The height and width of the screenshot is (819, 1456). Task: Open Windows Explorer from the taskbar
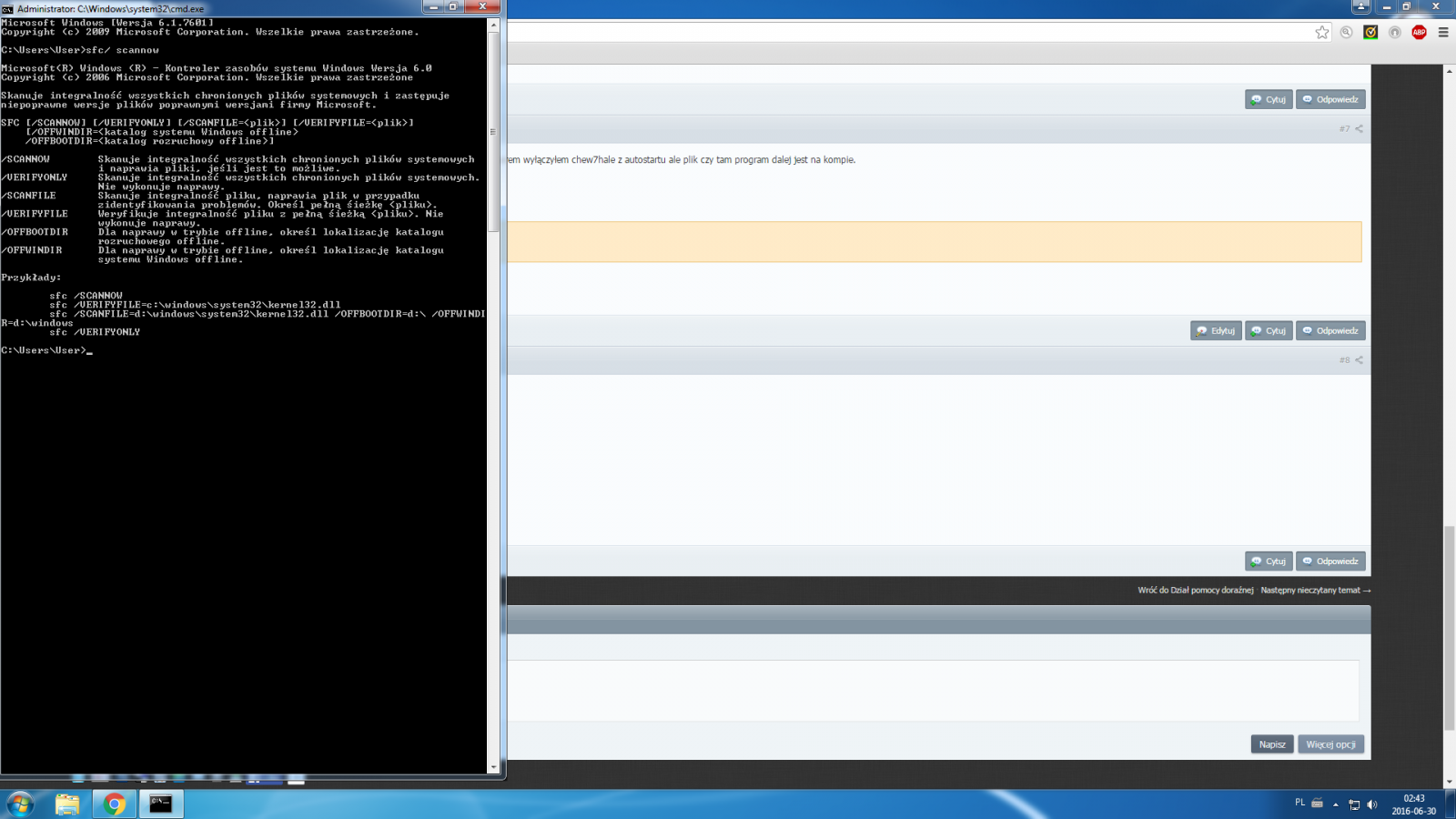[x=67, y=804]
